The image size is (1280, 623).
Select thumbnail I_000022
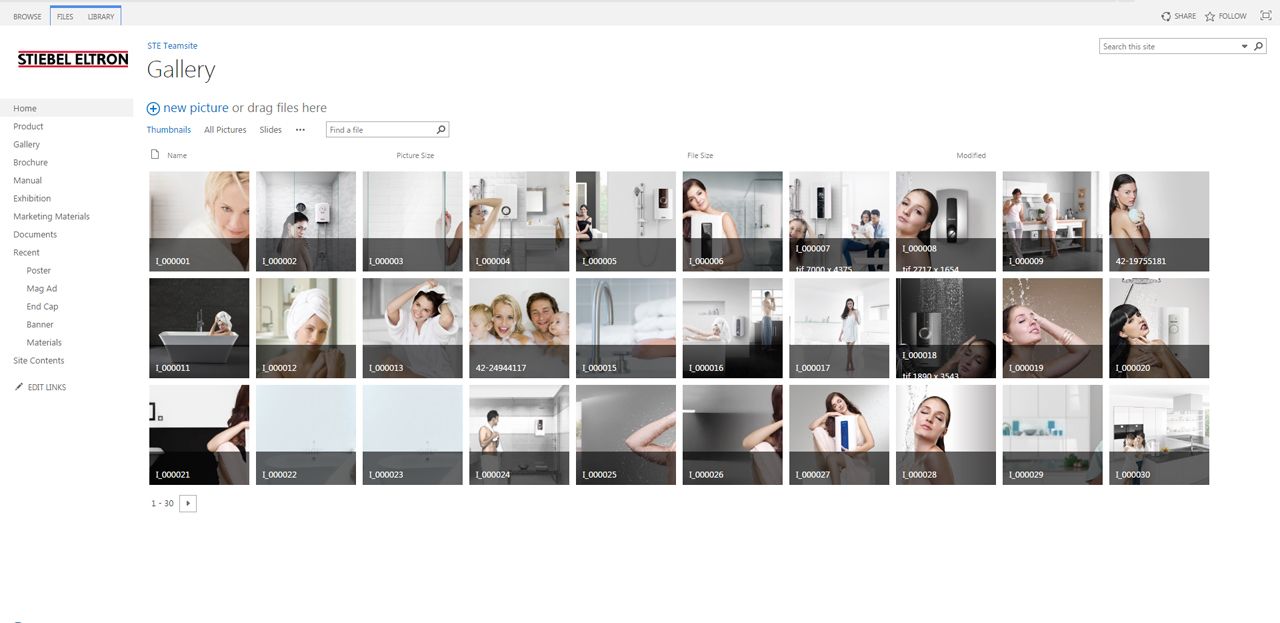tap(306, 435)
